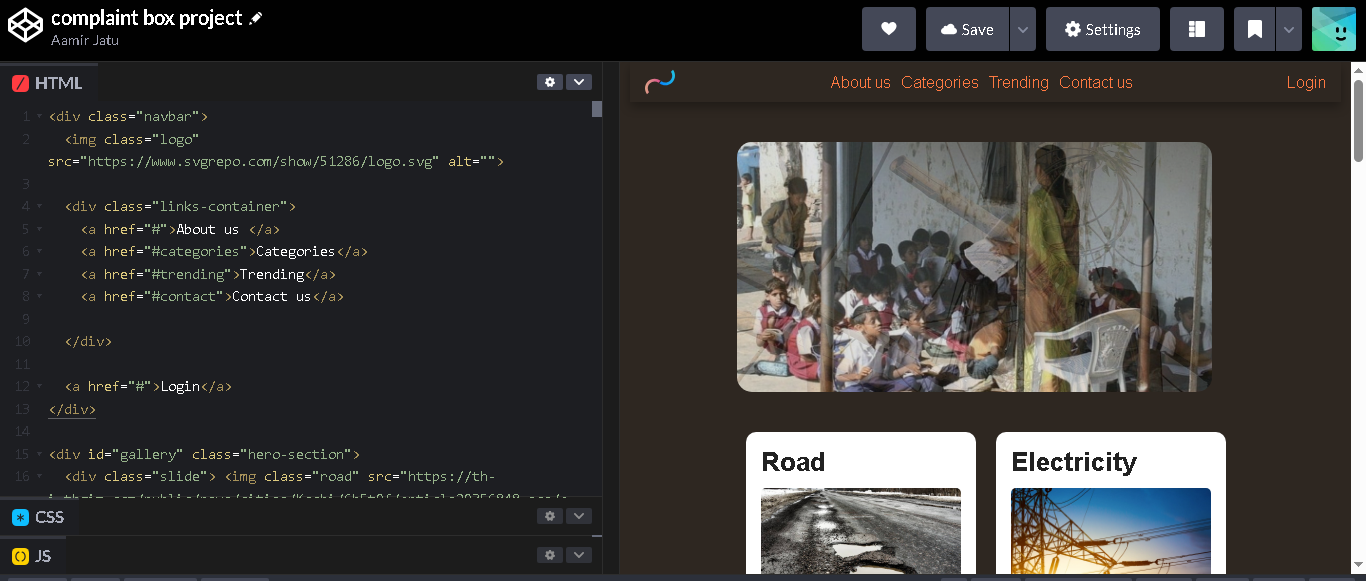Open the Change View layout button
Viewport: 1366px width, 581px height.
coord(1196,29)
